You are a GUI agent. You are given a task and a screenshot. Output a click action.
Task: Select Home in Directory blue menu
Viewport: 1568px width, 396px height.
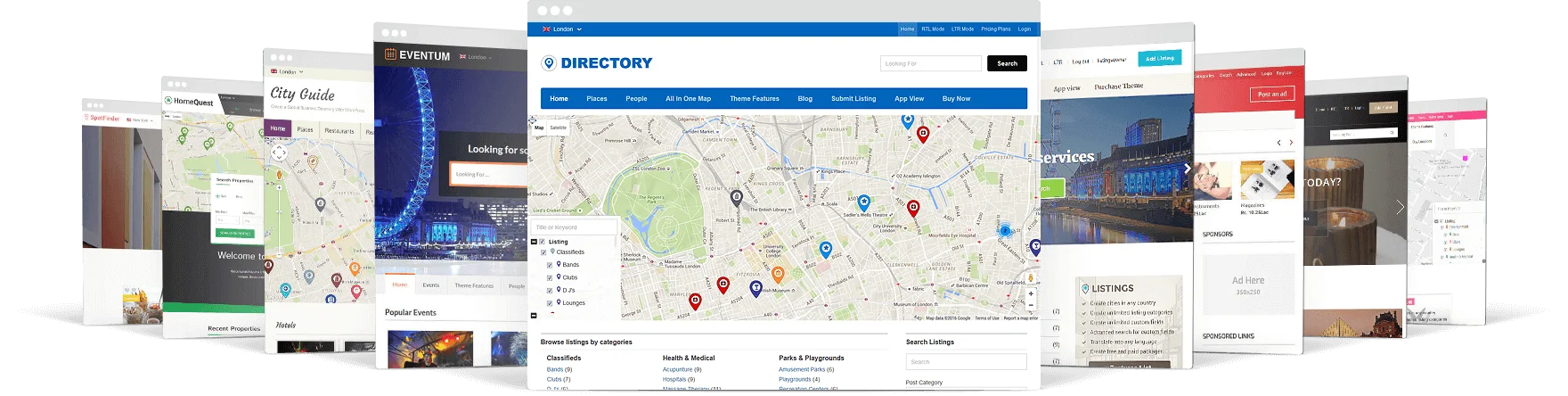tap(559, 98)
